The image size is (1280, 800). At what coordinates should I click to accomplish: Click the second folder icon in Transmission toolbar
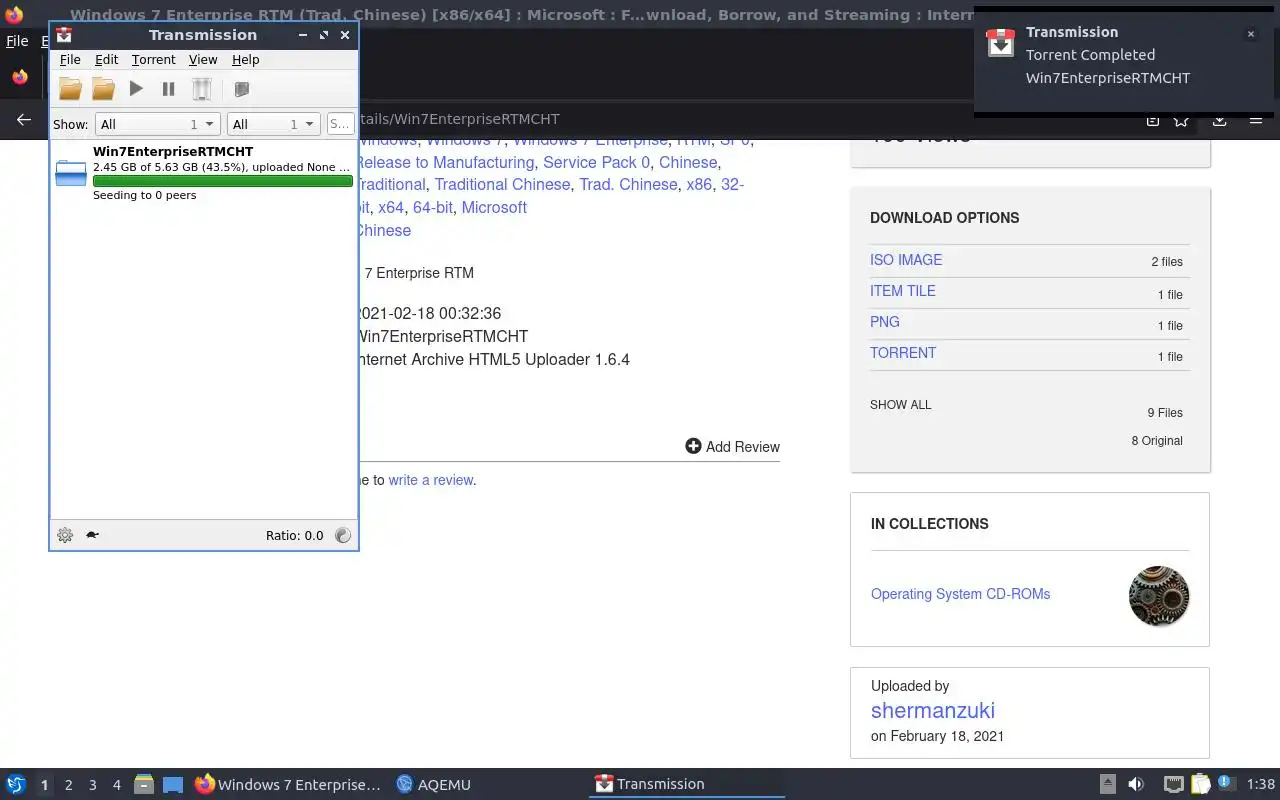click(x=103, y=89)
